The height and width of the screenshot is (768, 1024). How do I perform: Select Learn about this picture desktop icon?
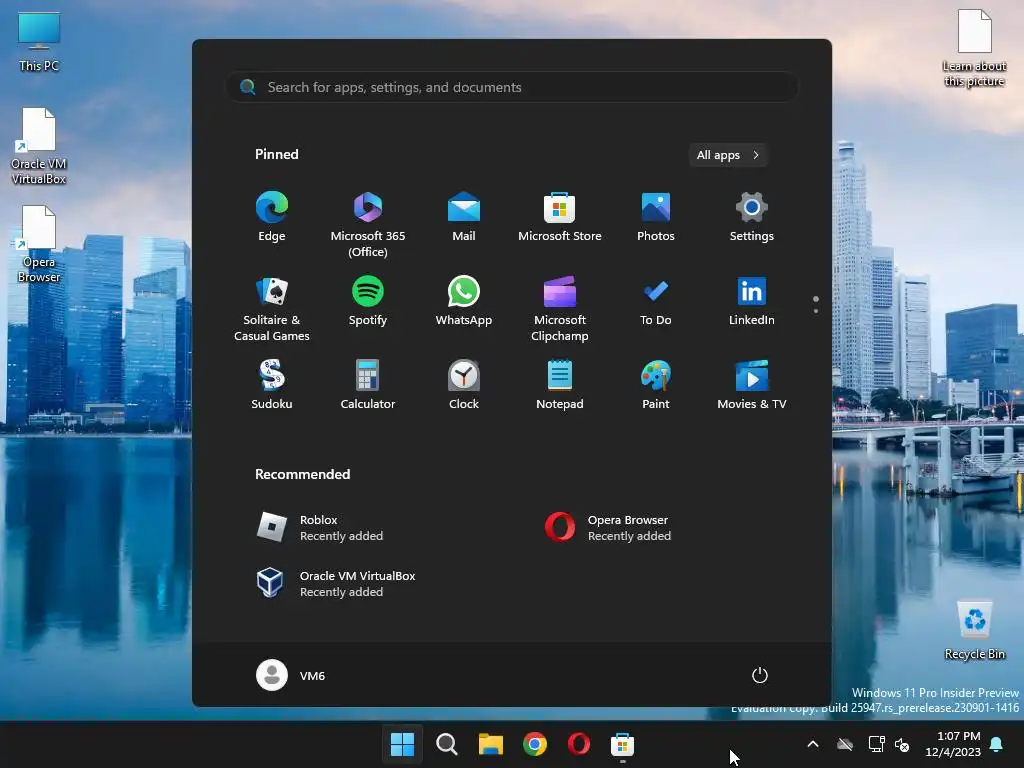point(974,48)
